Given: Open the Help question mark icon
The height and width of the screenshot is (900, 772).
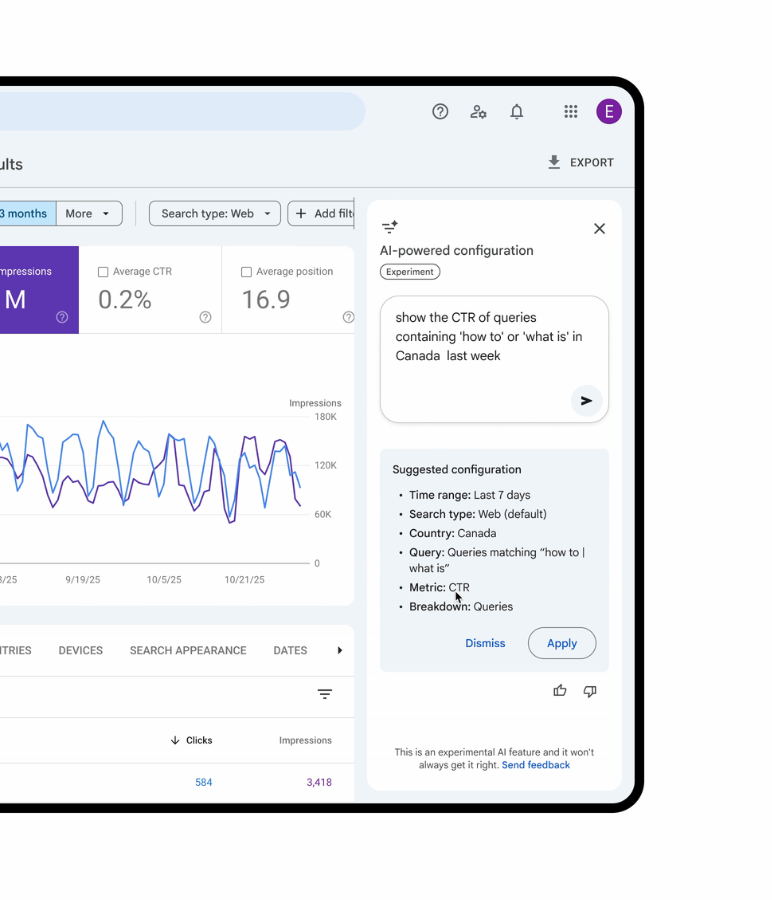Looking at the screenshot, I should [440, 112].
